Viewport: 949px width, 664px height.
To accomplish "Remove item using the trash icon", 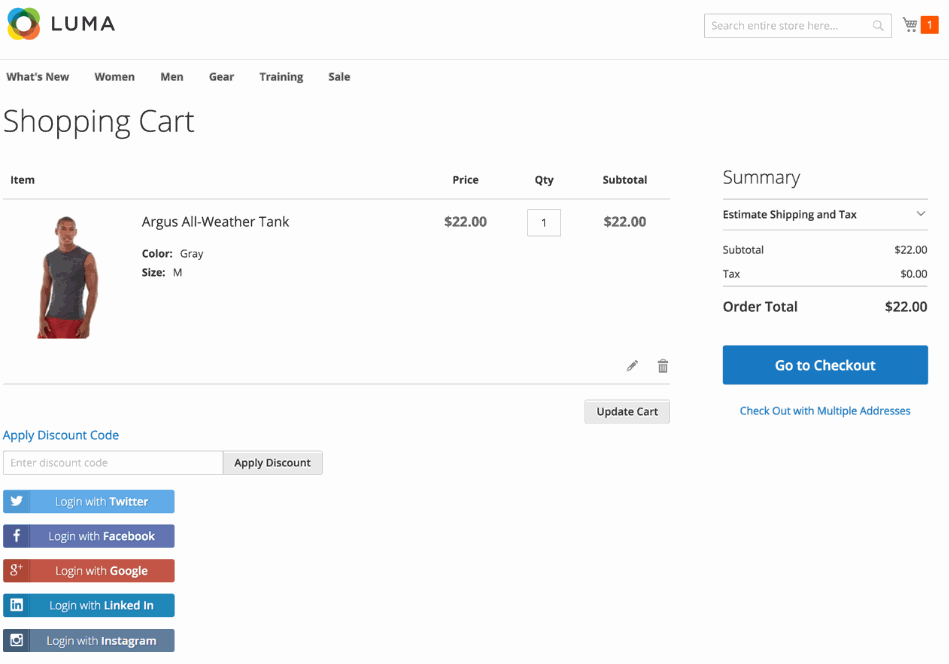I will 662,366.
